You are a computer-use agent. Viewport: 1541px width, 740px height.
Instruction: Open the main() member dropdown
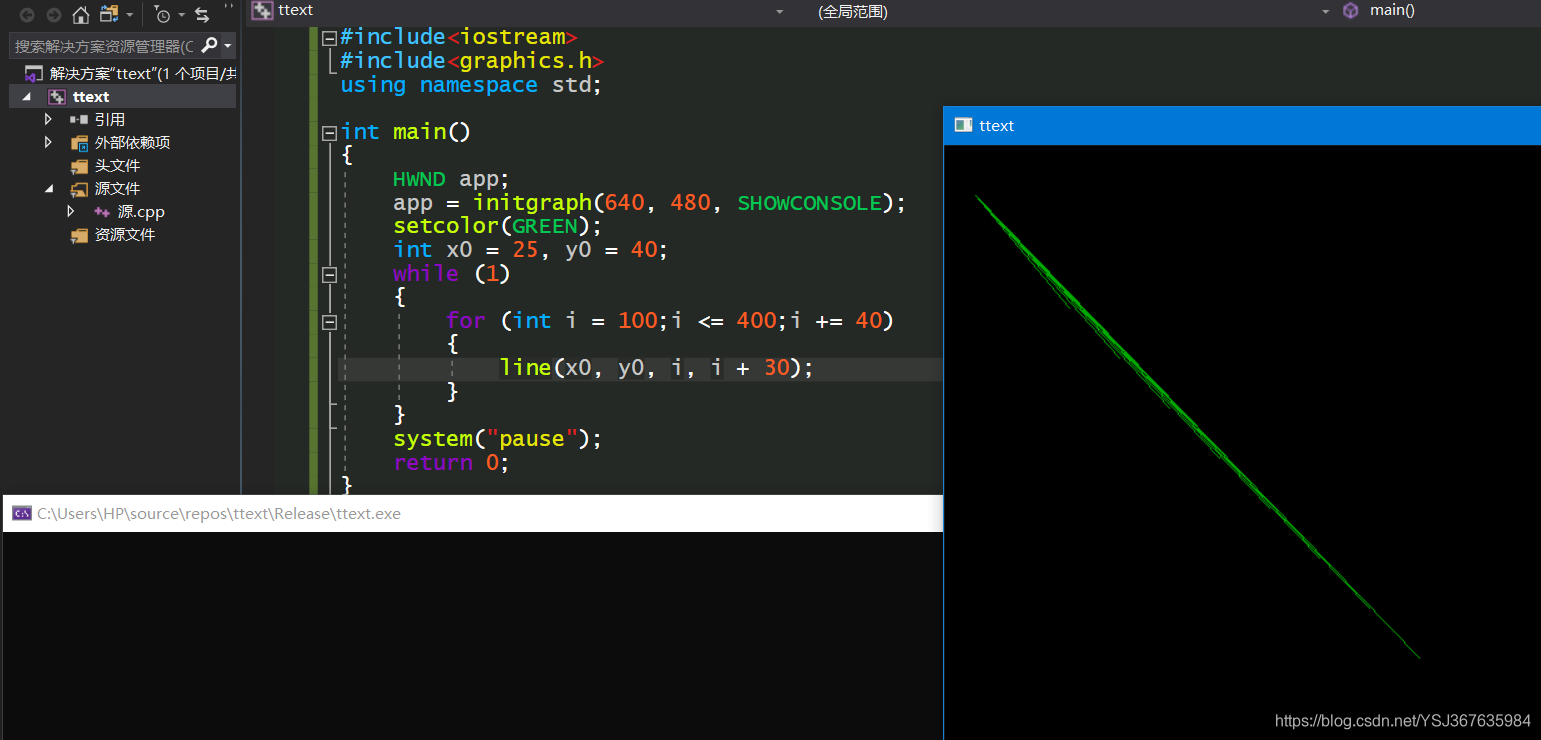1392,10
